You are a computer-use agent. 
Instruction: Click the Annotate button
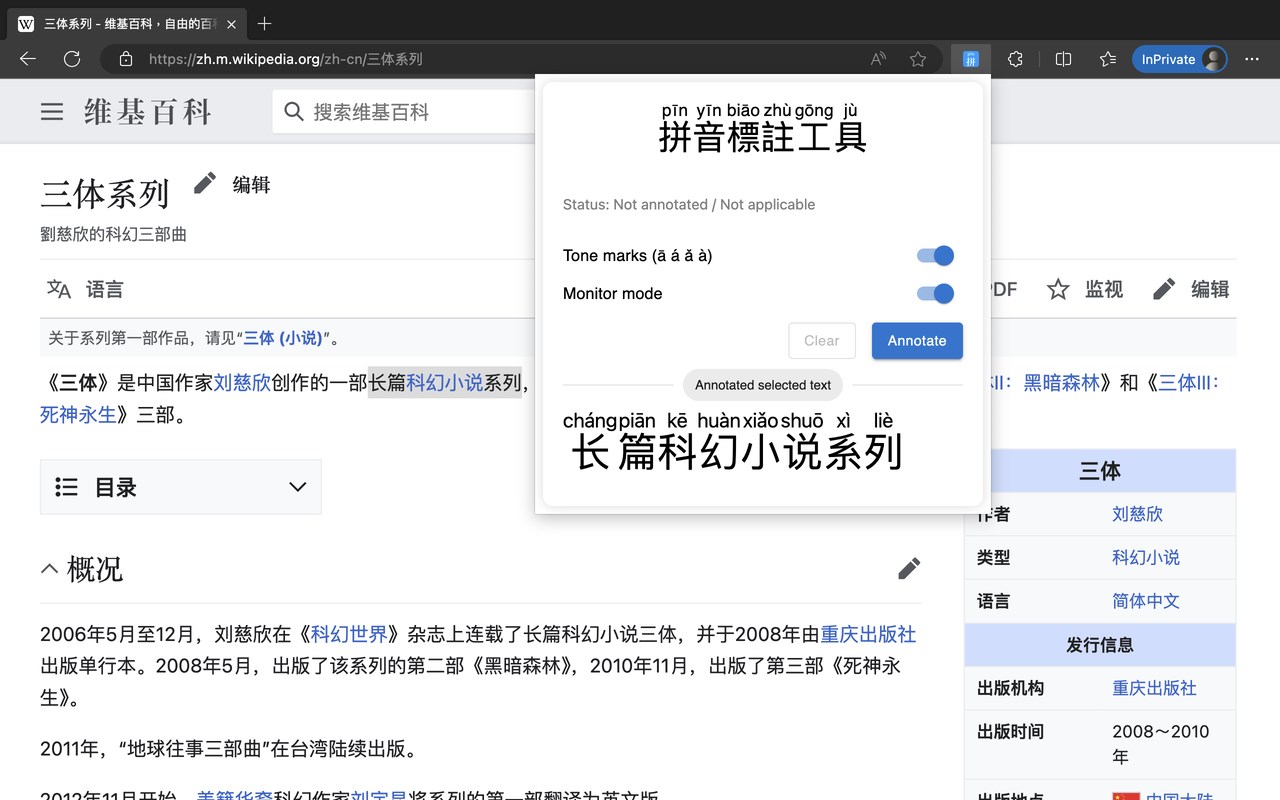(917, 341)
